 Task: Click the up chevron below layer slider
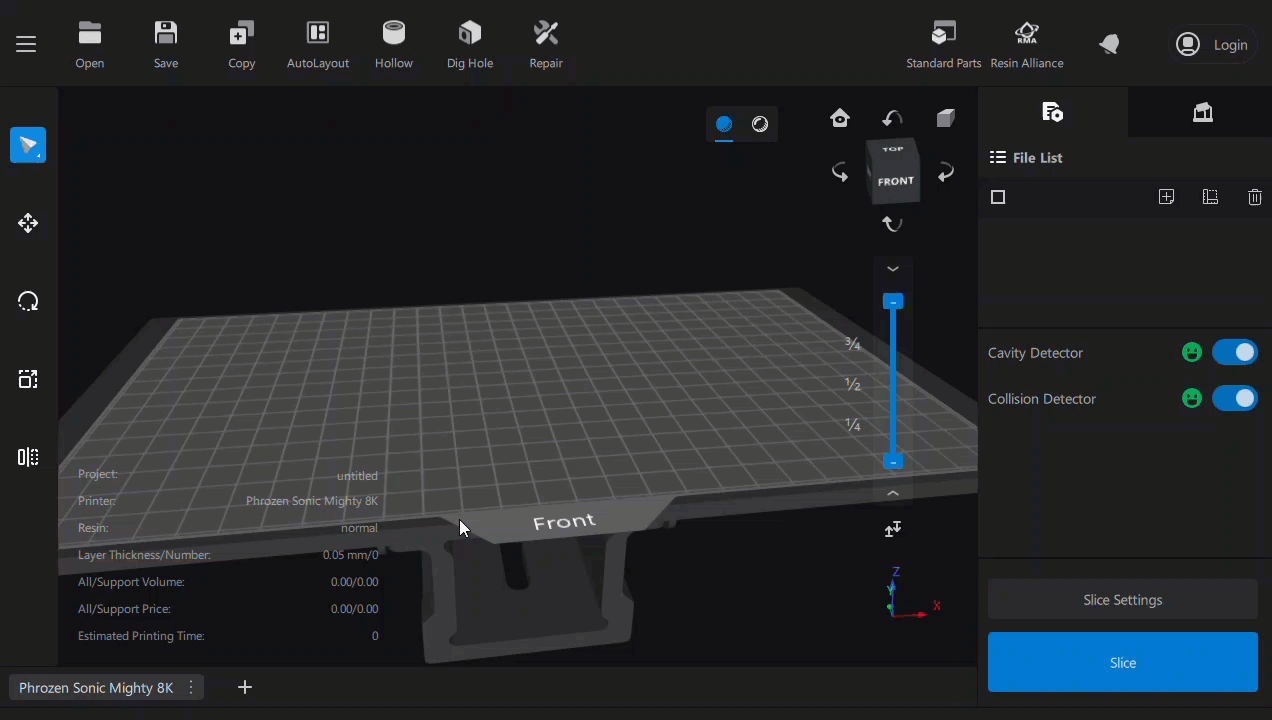click(x=893, y=493)
